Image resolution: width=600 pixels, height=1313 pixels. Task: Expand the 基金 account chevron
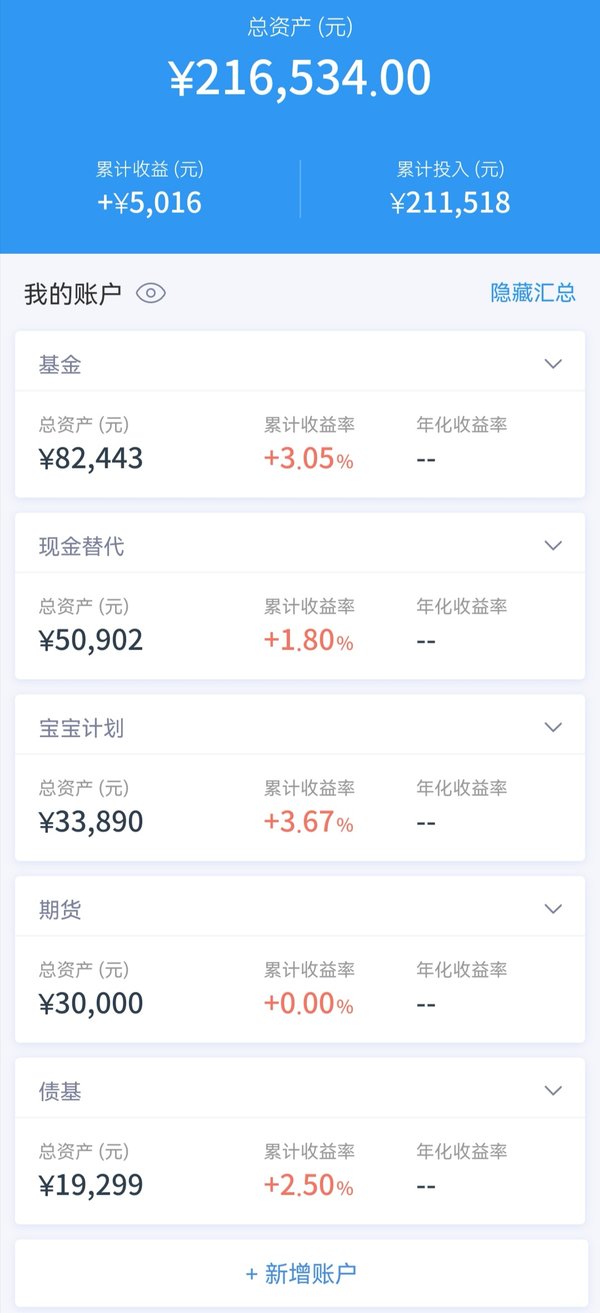[554, 364]
